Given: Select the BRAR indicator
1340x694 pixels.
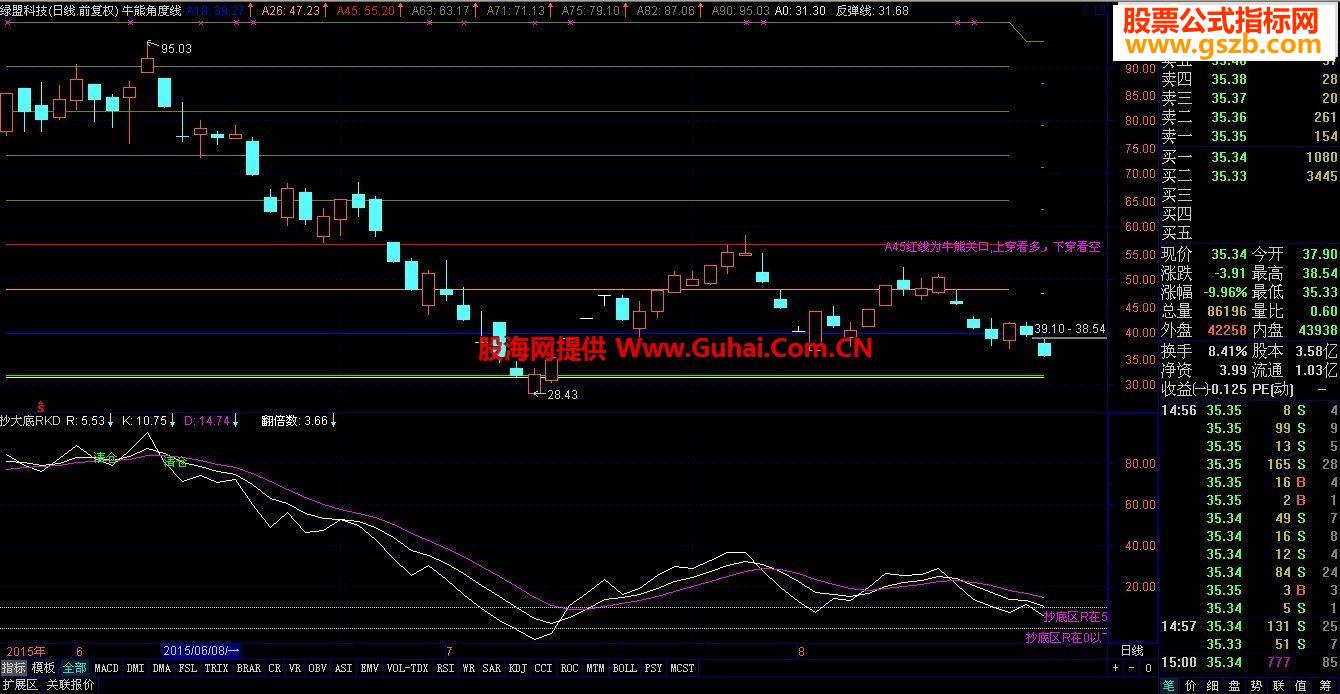Looking at the screenshot, I should point(249,667).
